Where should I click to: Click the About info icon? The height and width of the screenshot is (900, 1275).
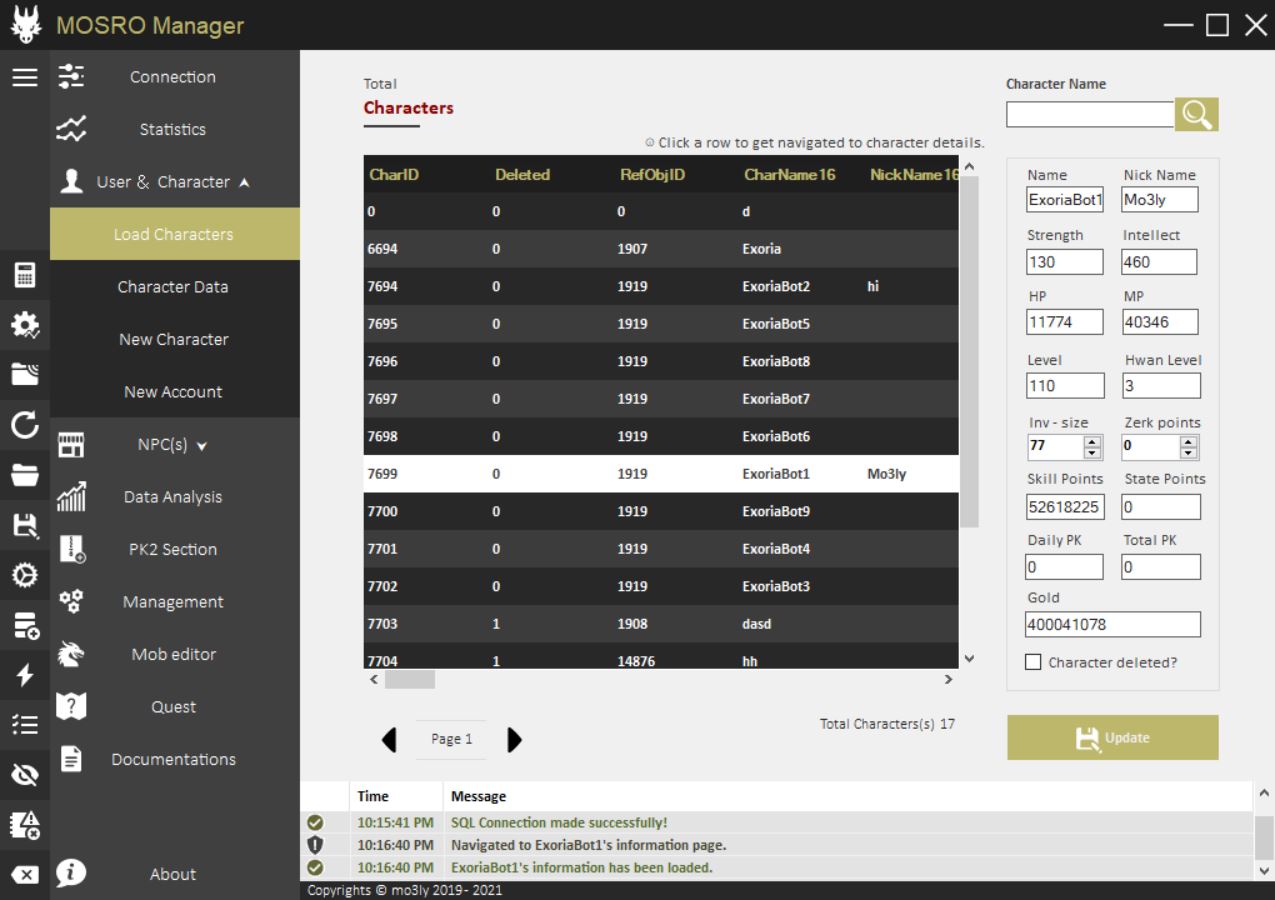coord(71,873)
